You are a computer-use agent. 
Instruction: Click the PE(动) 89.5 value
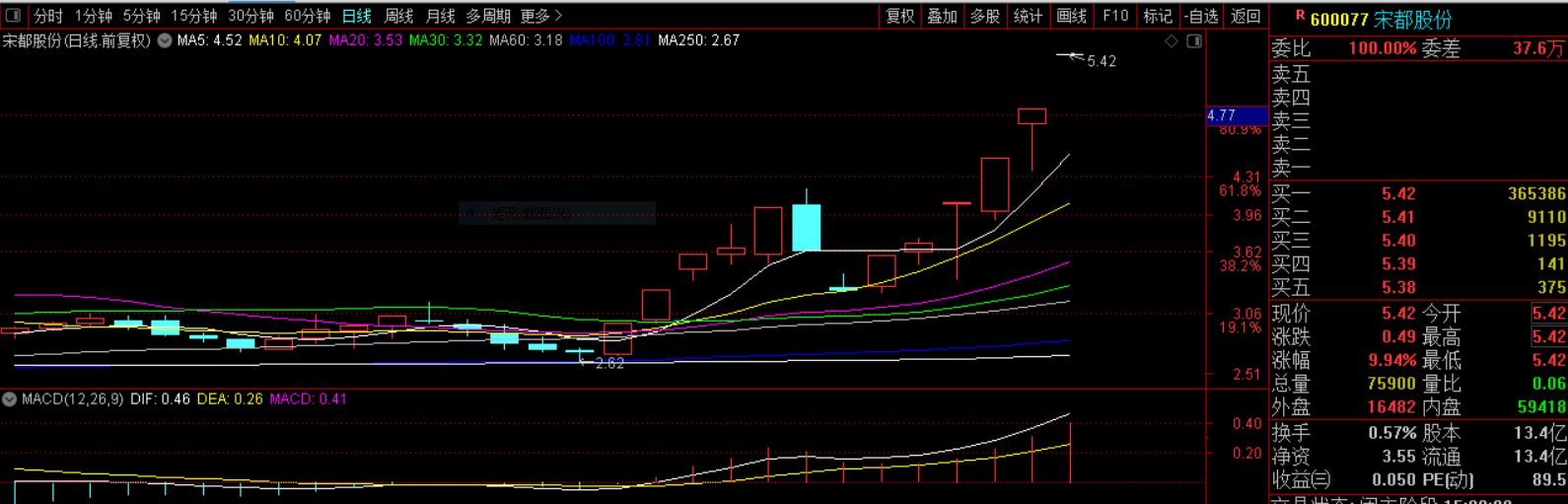click(x=1549, y=480)
